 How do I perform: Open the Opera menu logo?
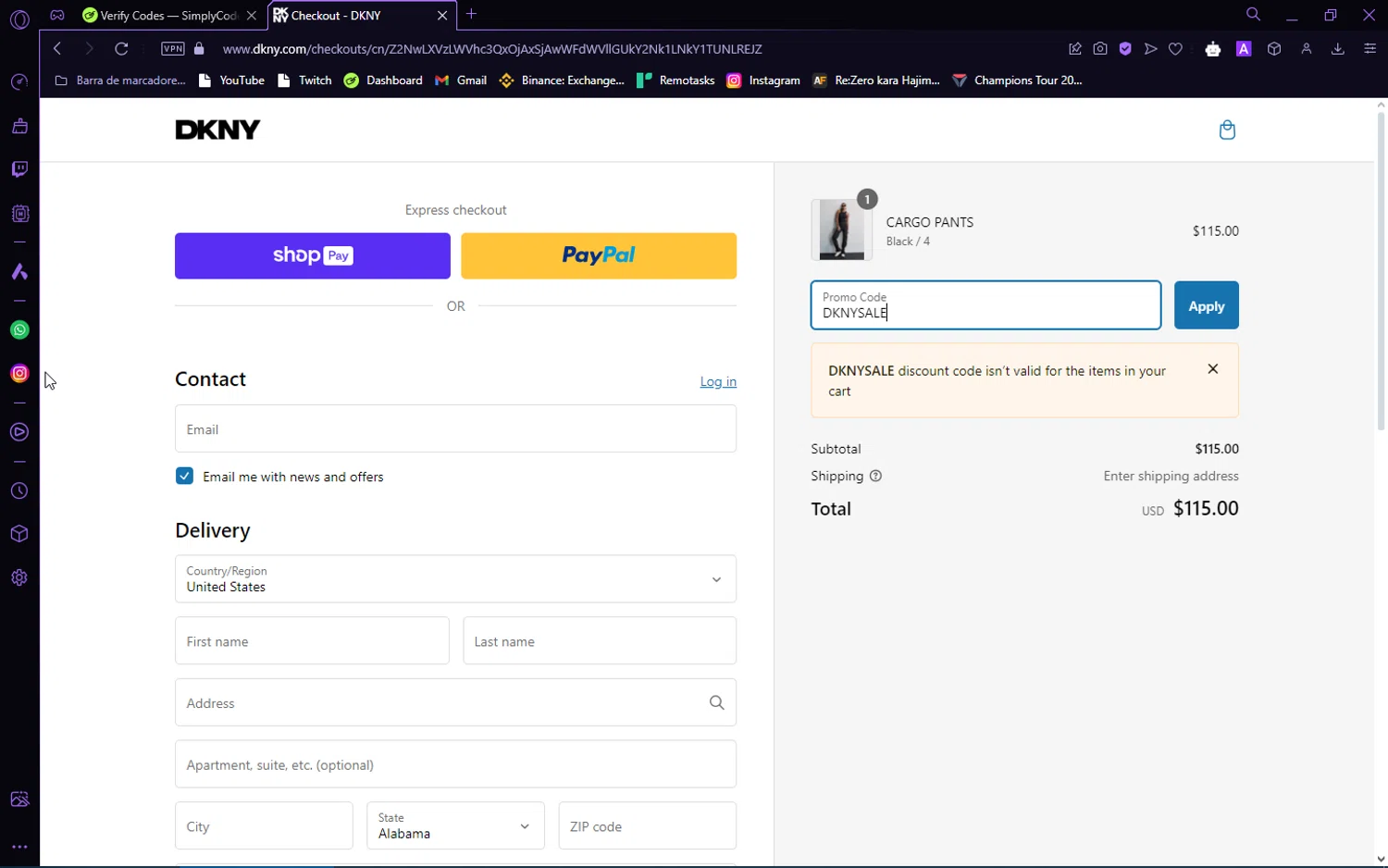[x=19, y=19]
